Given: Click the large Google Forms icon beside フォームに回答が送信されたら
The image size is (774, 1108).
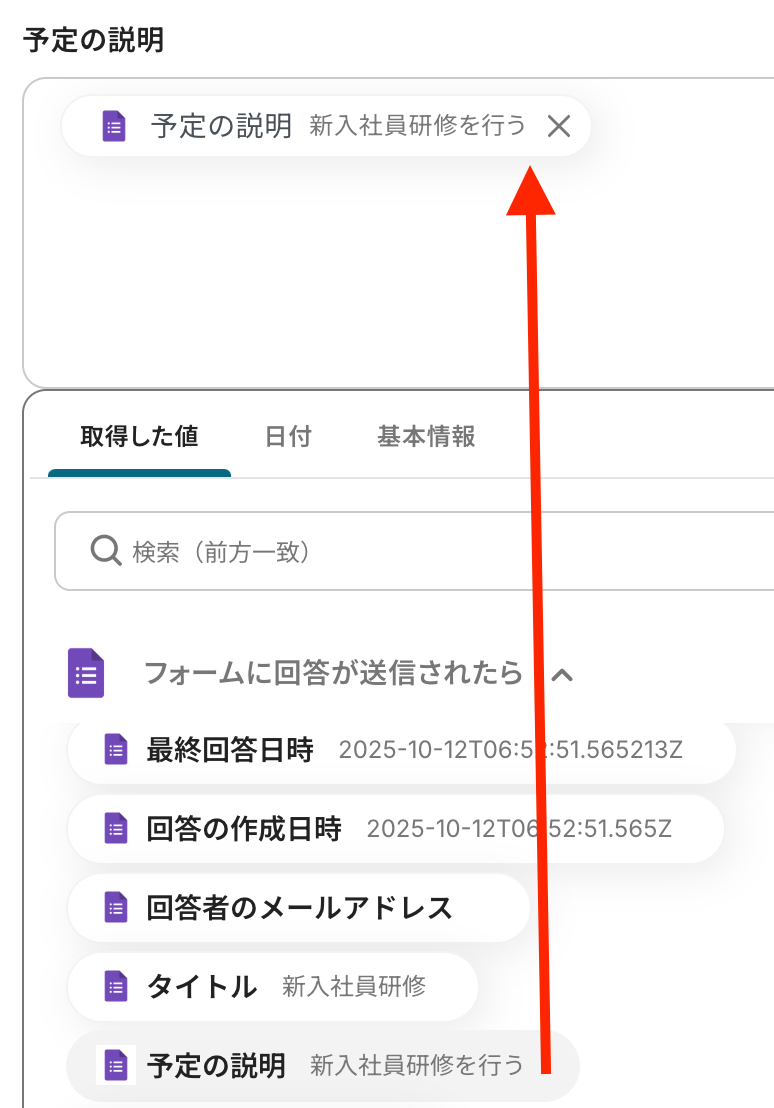Looking at the screenshot, I should coord(86,673).
